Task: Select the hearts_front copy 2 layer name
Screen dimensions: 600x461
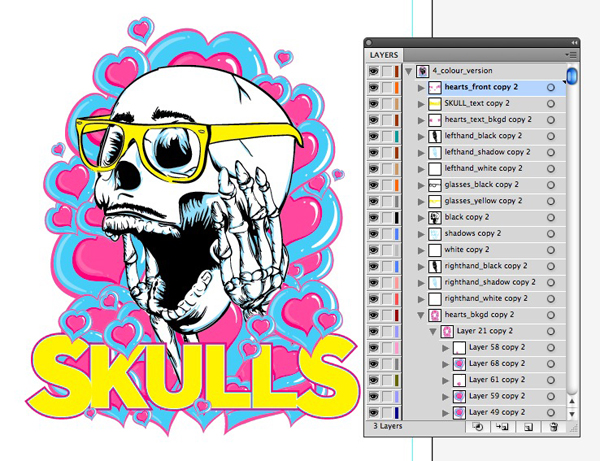Action: [481, 87]
